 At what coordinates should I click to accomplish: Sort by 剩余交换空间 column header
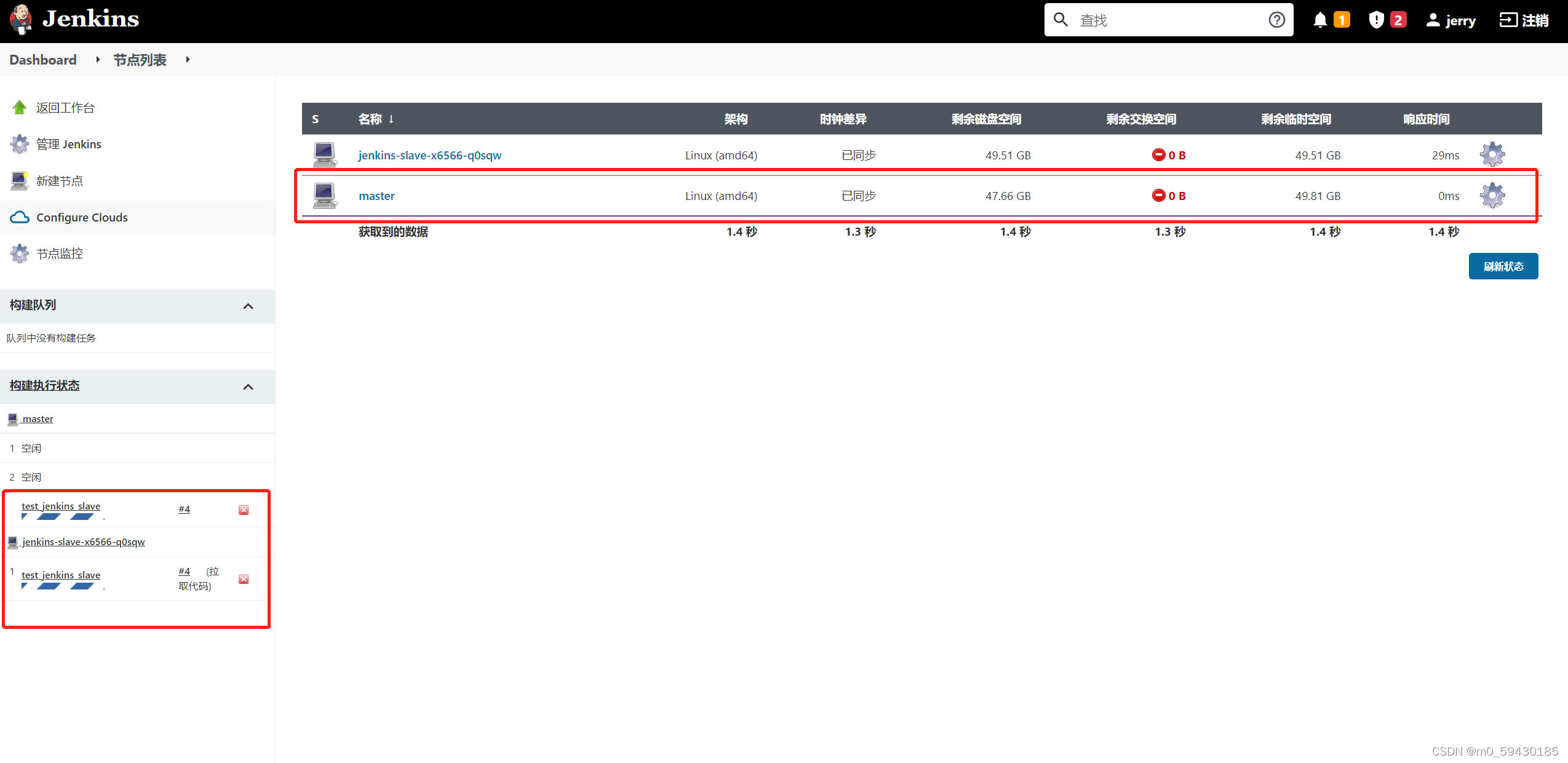[1141, 119]
